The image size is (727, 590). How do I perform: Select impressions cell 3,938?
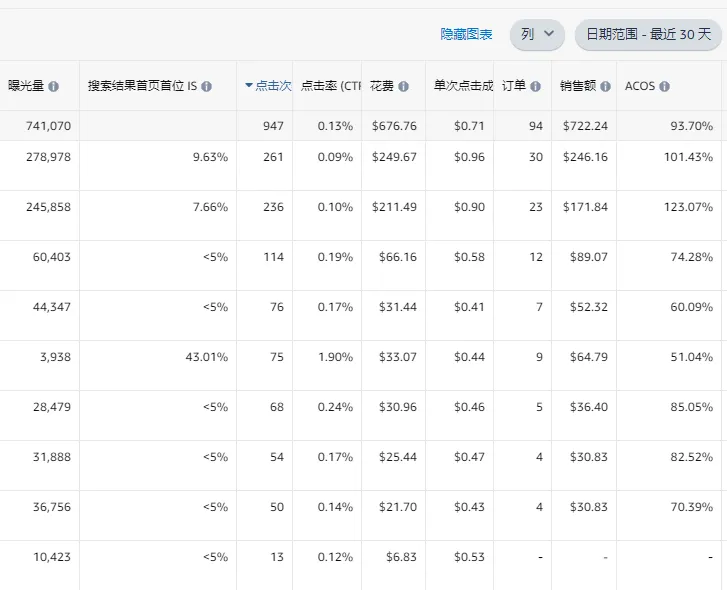click(56, 357)
